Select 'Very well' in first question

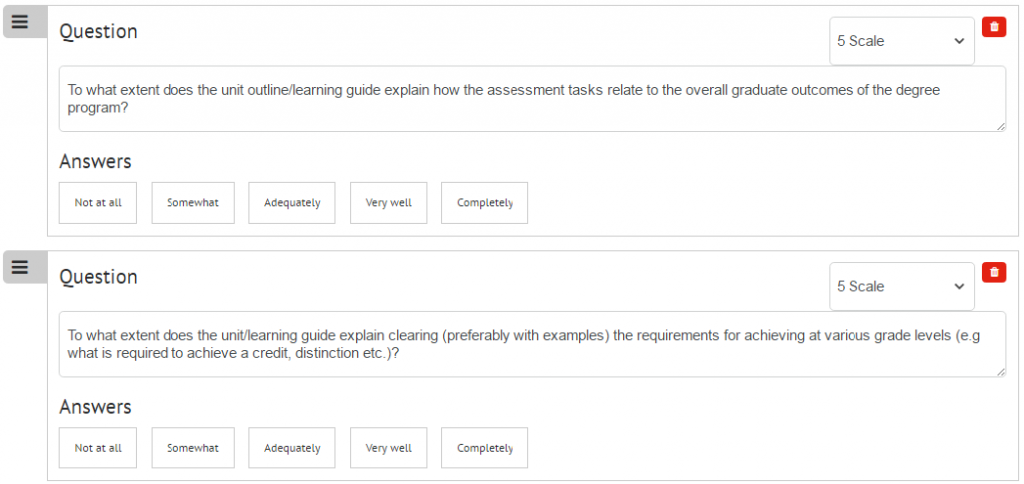[x=388, y=203]
